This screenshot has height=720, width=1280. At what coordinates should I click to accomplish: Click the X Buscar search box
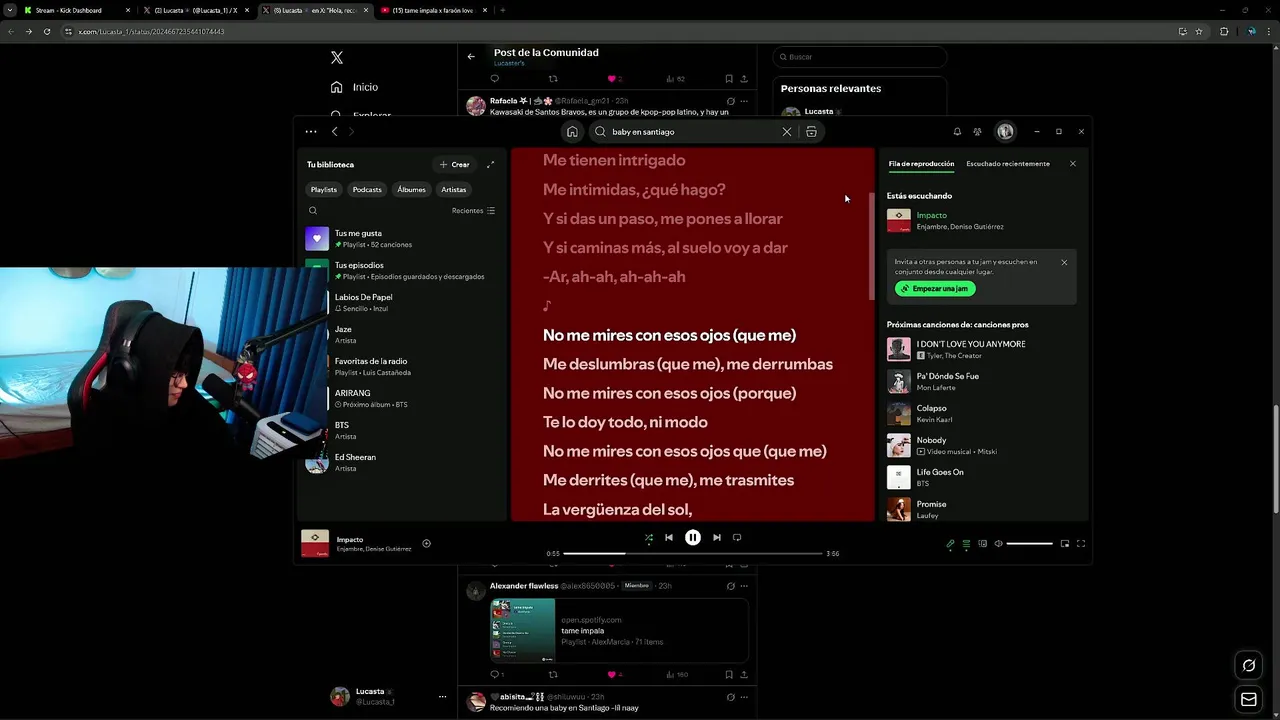pos(859,57)
